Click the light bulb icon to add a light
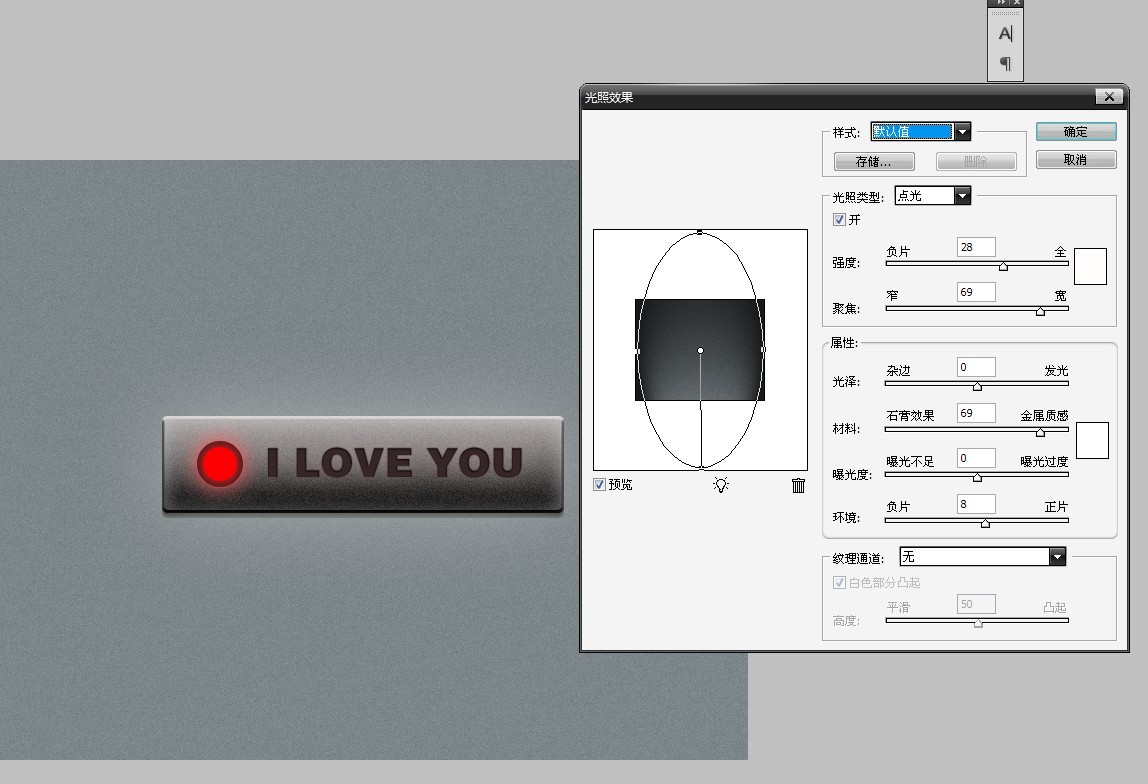This screenshot has width=1148, height=784. click(x=721, y=485)
